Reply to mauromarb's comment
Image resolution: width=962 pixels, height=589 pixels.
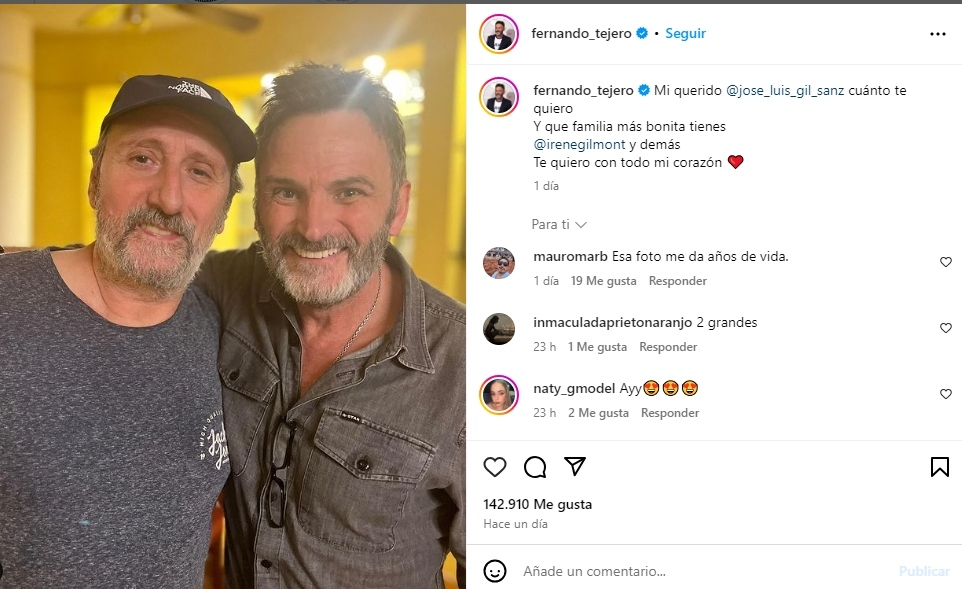click(x=677, y=281)
